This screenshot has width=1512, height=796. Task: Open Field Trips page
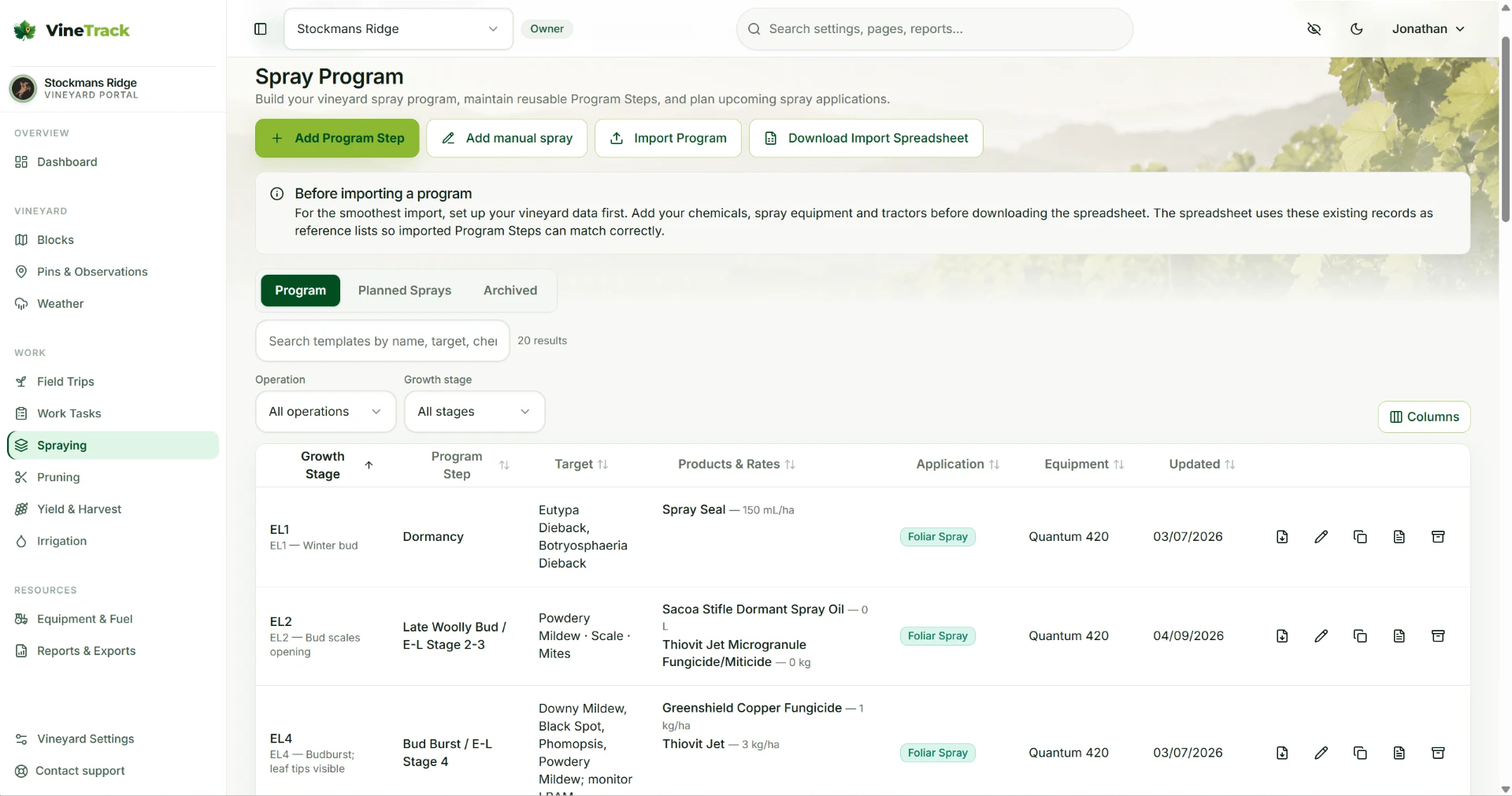(113, 382)
